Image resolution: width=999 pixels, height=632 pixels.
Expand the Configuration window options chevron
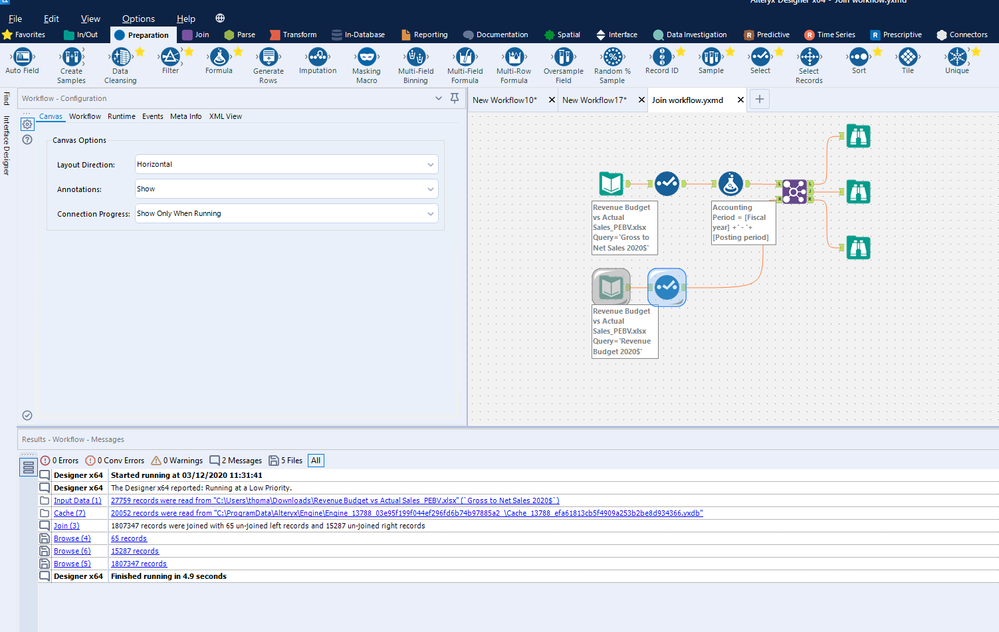click(x=438, y=98)
